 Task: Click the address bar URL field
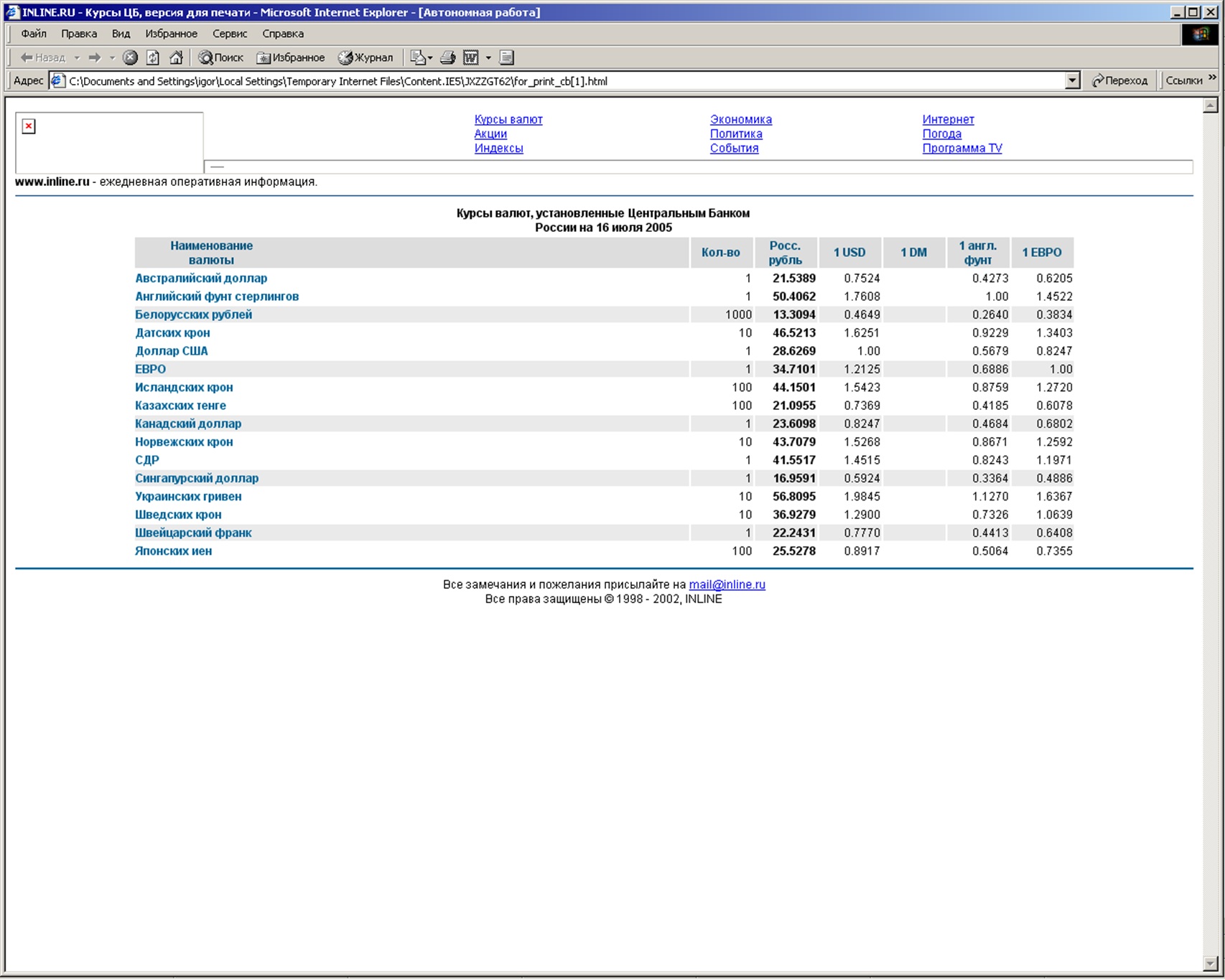tap(564, 81)
